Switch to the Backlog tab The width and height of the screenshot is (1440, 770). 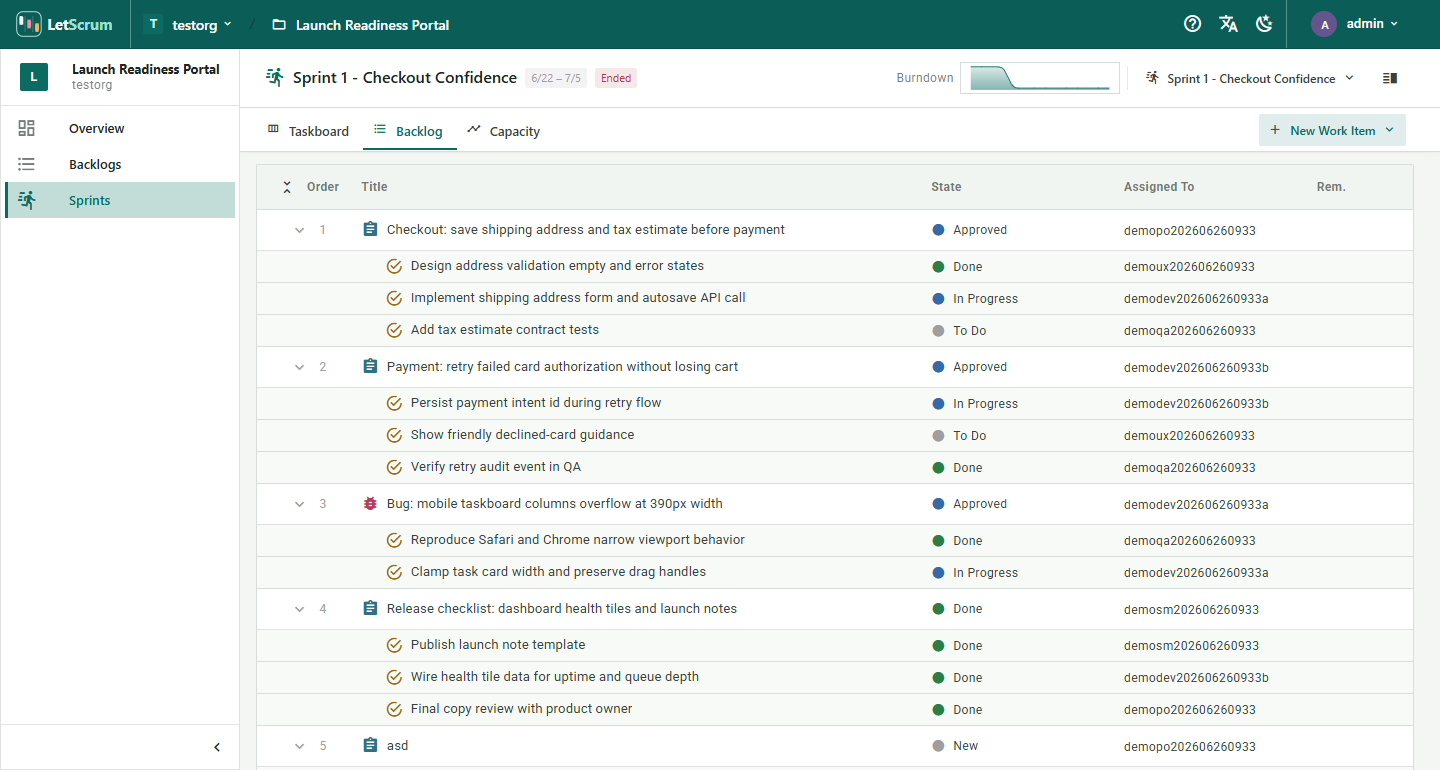click(409, 131)
